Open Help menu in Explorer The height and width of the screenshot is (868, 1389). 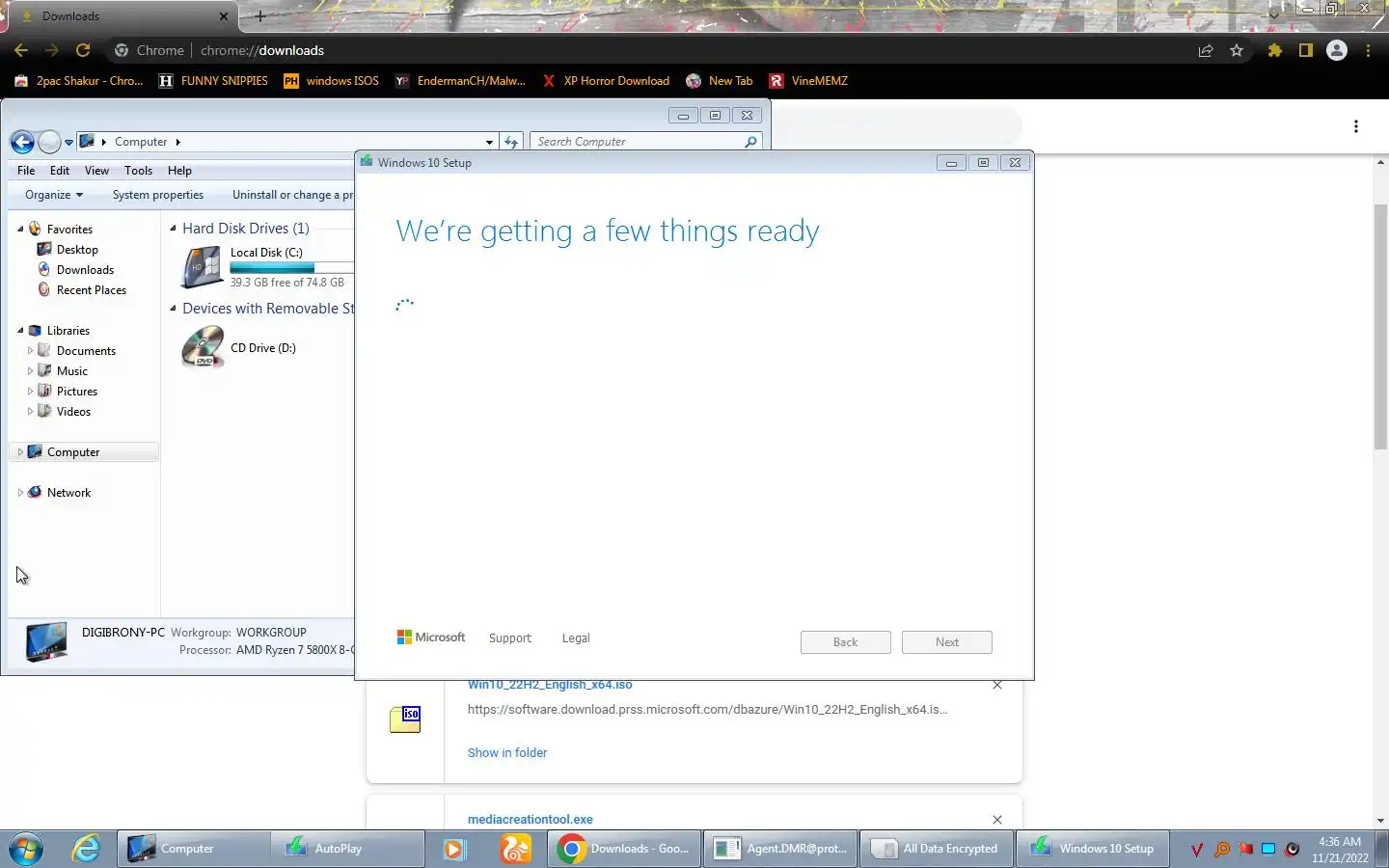[x=179, y=171]
